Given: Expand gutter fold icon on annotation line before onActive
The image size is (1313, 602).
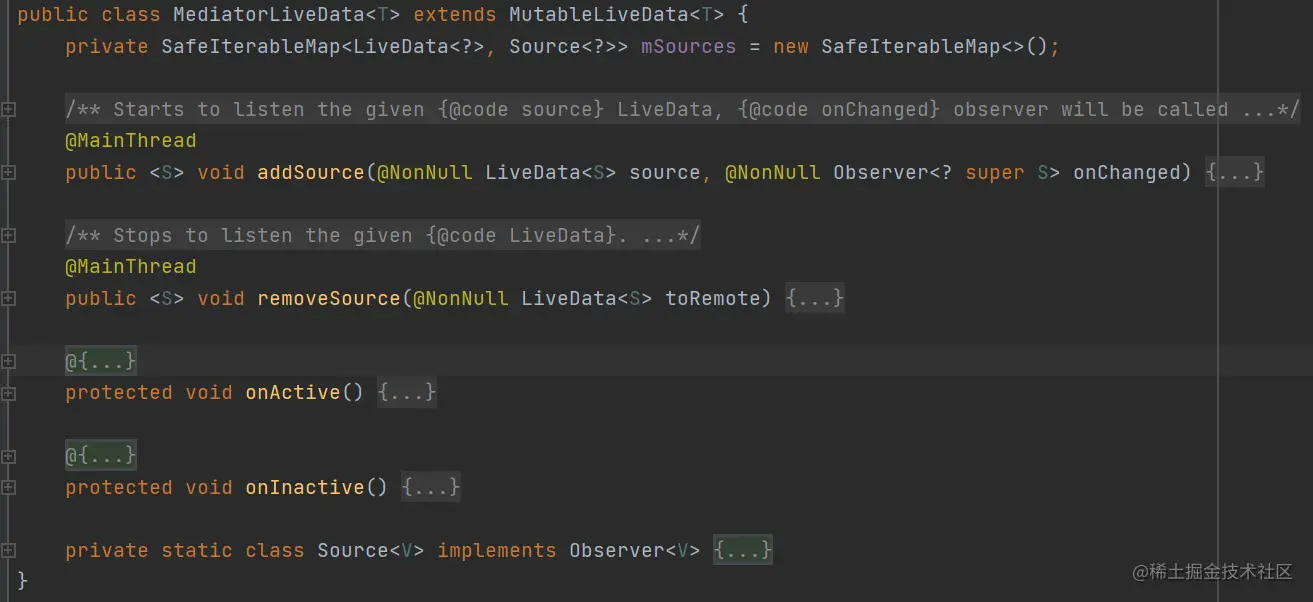Looking at the screenshot, I should (8, 362).
